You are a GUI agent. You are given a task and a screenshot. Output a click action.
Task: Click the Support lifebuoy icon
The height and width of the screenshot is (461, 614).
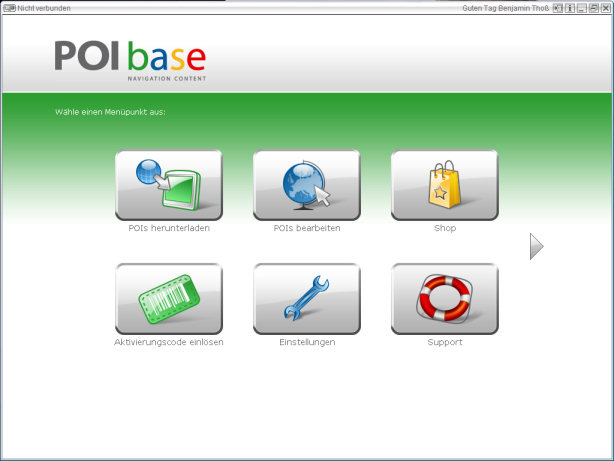pyautogui.click(x=444, y=299)
